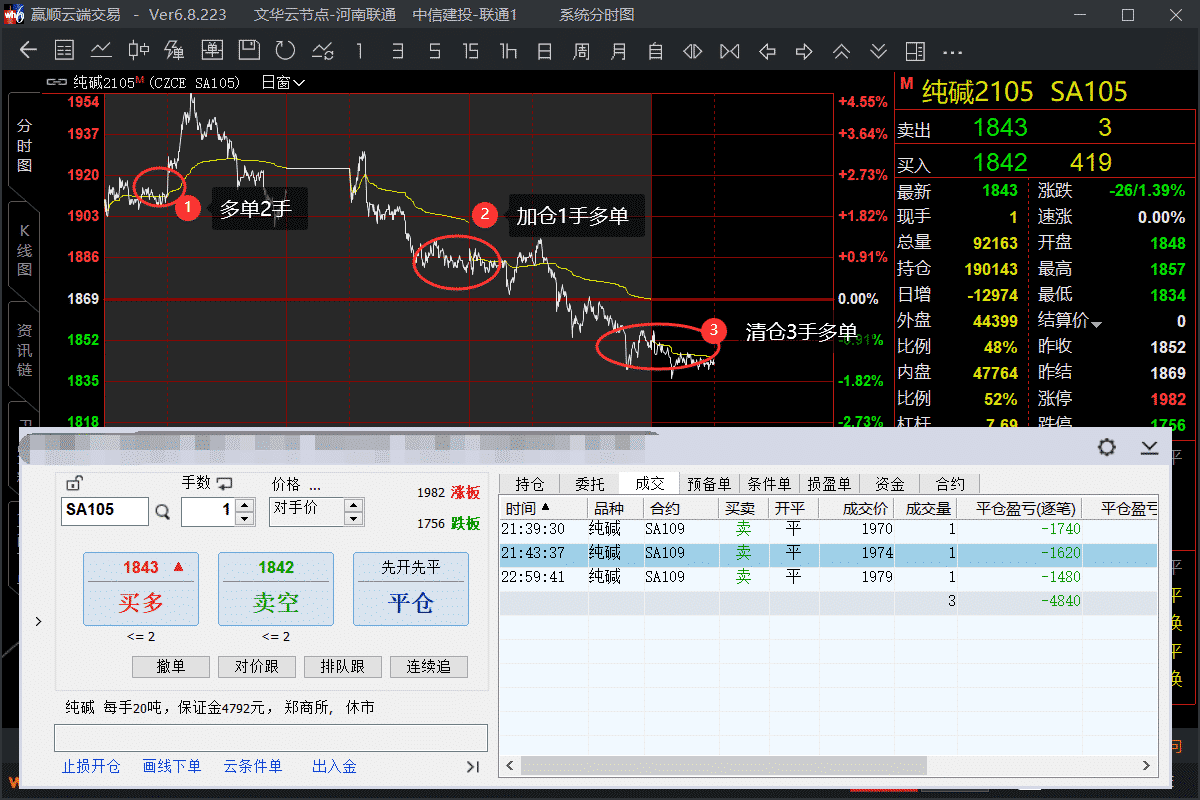Toggle the icon next to 手数 label
1200x800 pixels.
click(224, 483)
